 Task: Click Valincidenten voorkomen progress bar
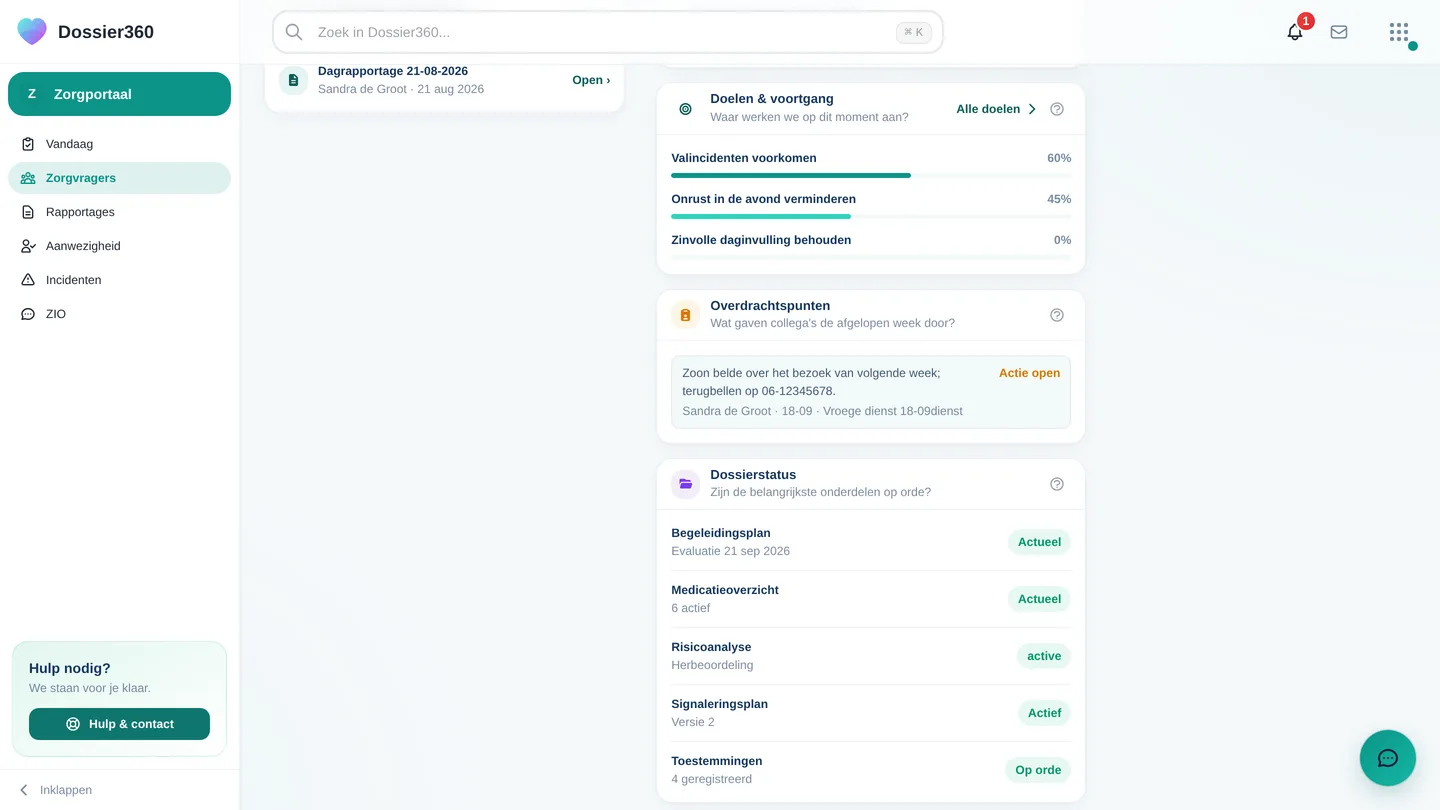click(x=871, y=175)
